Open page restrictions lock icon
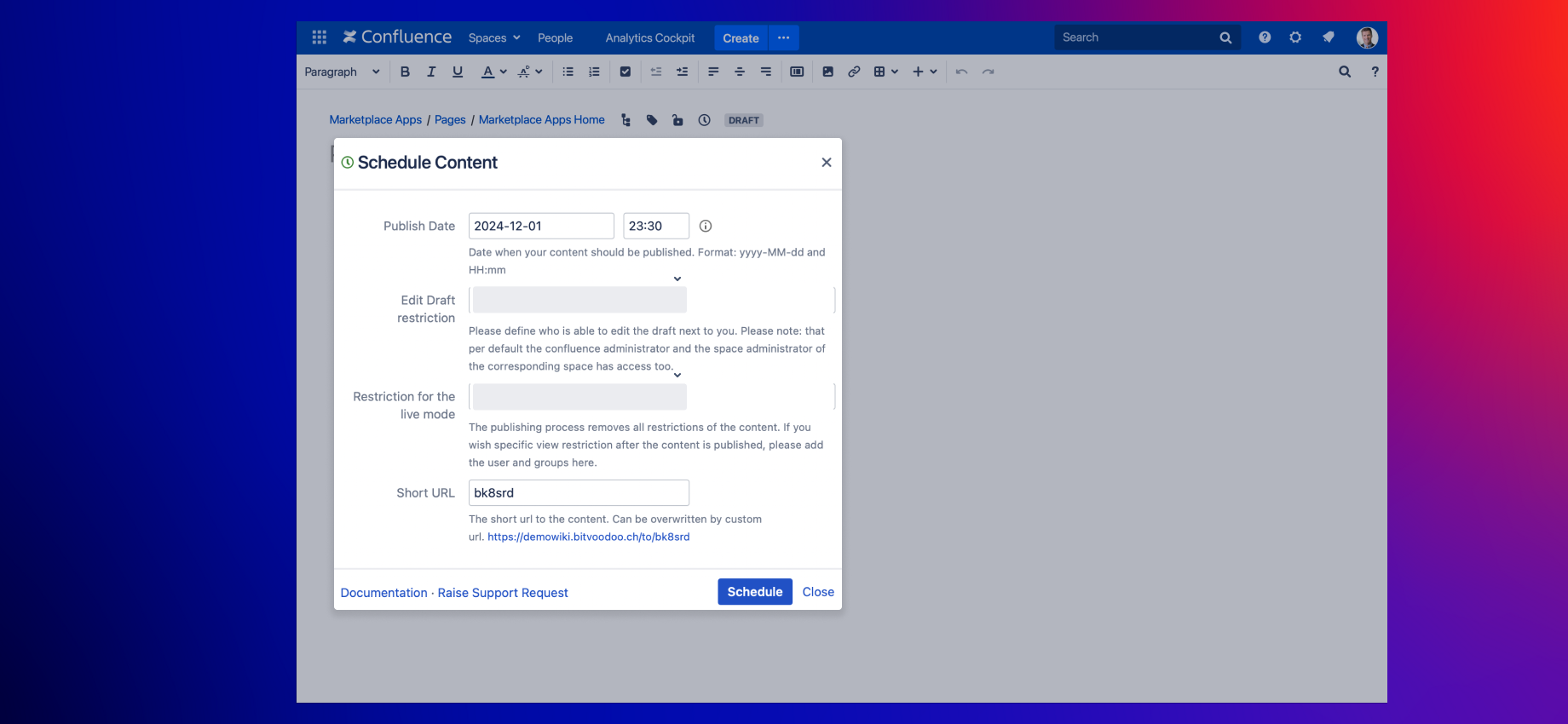The image size is (1568, 724). tap(677, 120)
